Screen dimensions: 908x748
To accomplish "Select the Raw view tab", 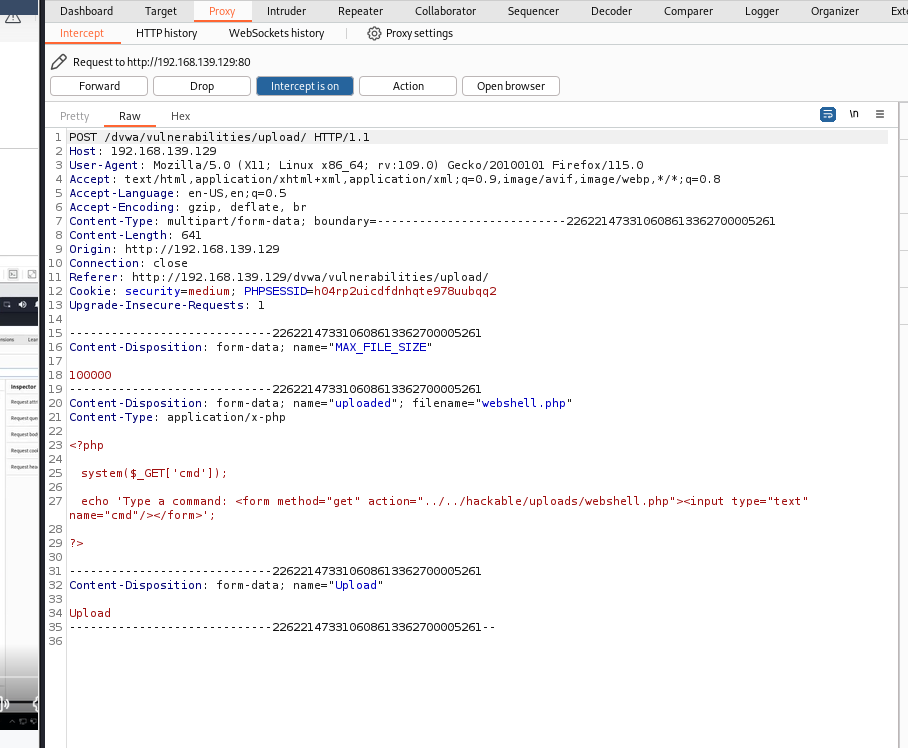I will tap(130, 116).
